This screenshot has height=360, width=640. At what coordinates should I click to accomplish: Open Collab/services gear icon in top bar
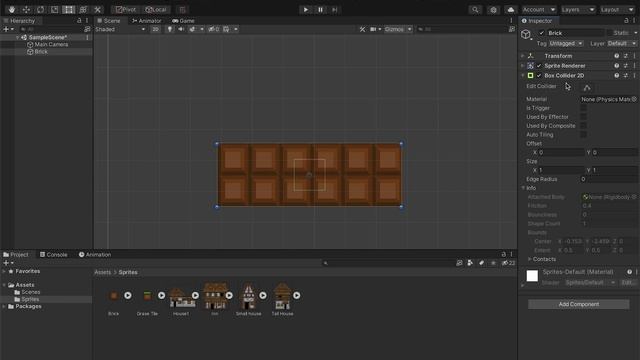pos(493,9)
